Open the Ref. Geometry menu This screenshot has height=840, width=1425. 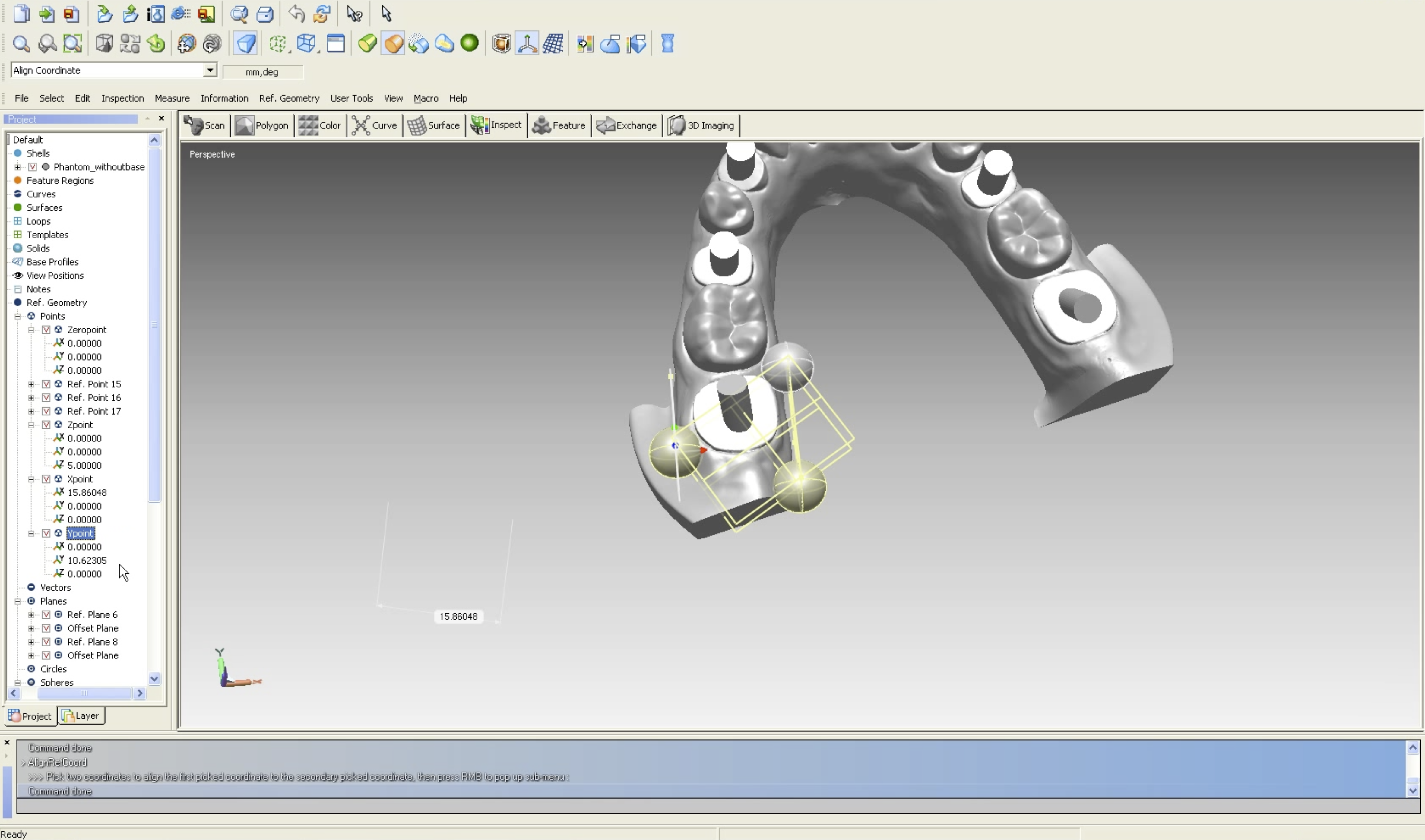(289, 99)
